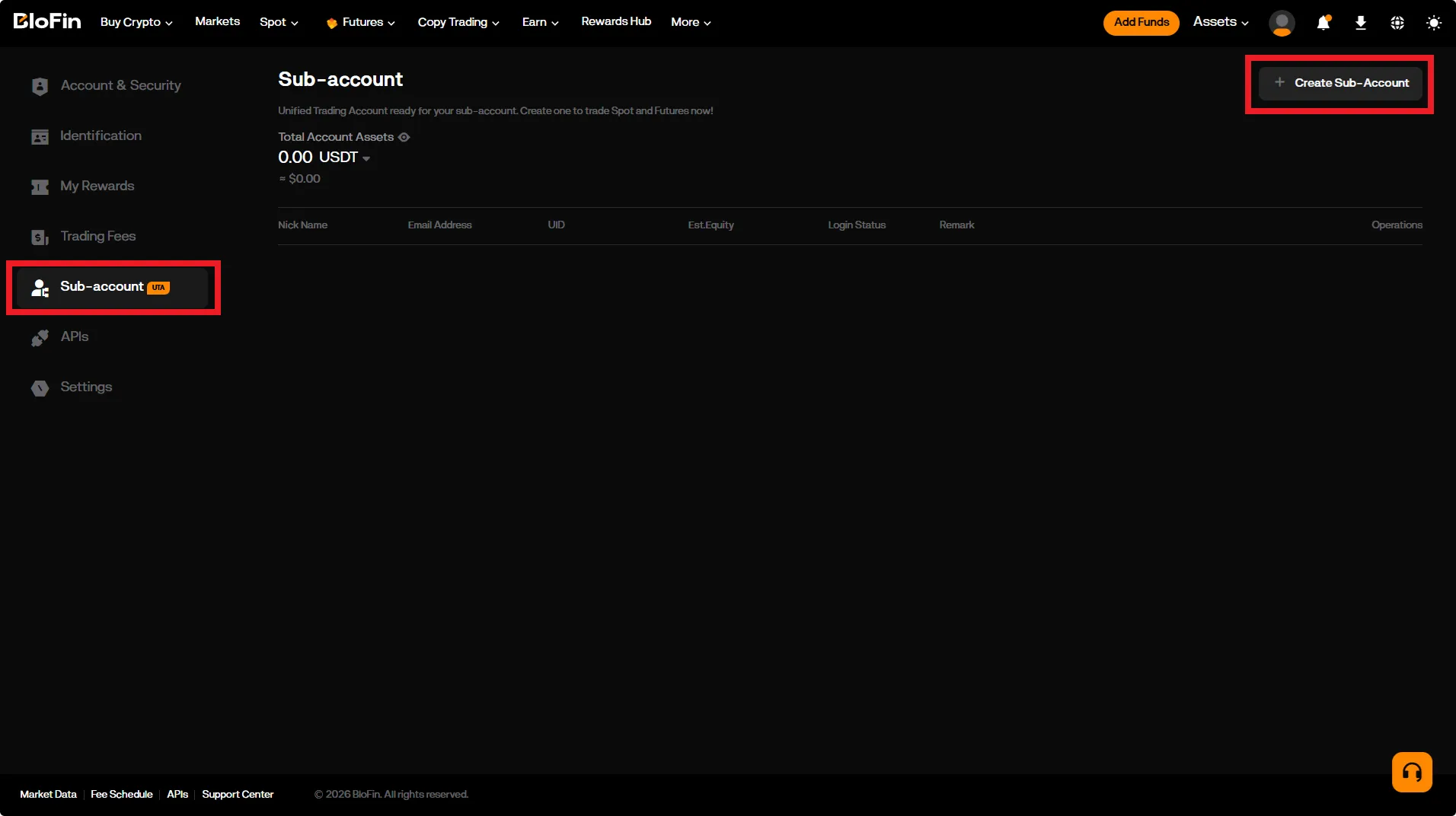
Task: Click the Trading Fees icon
Action: (40, 237)
